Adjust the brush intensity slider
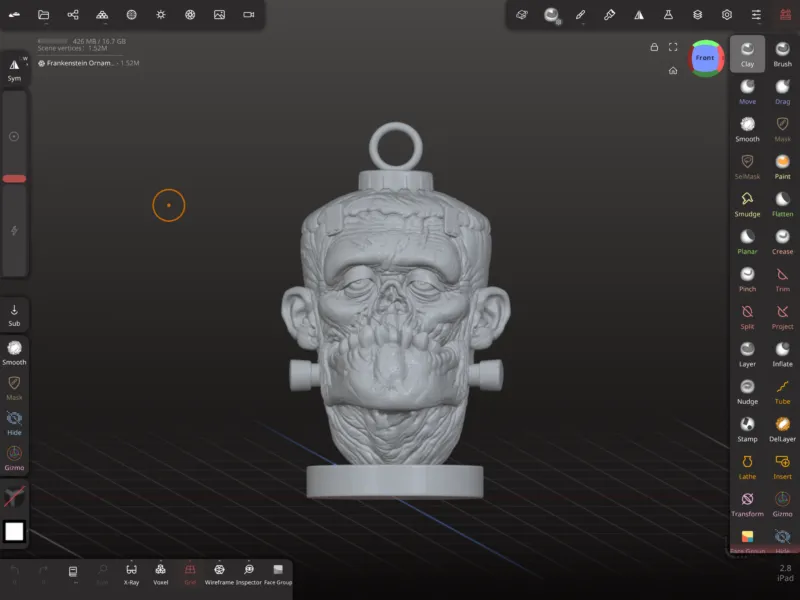800x600 pixels. click(14, 231)
